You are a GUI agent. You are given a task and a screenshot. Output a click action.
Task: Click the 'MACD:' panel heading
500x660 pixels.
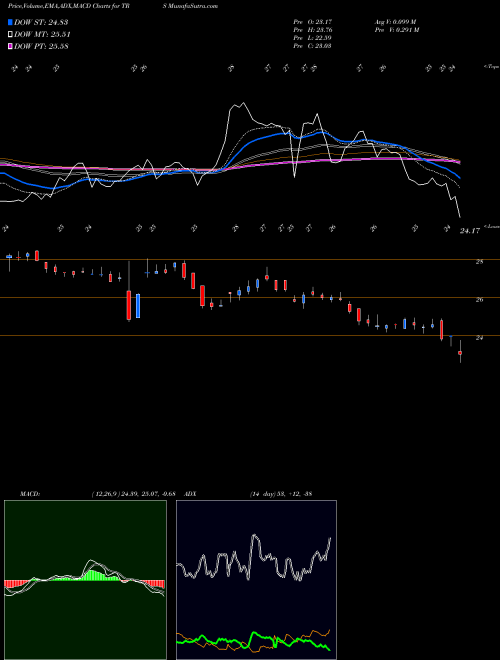coord(30,494)
